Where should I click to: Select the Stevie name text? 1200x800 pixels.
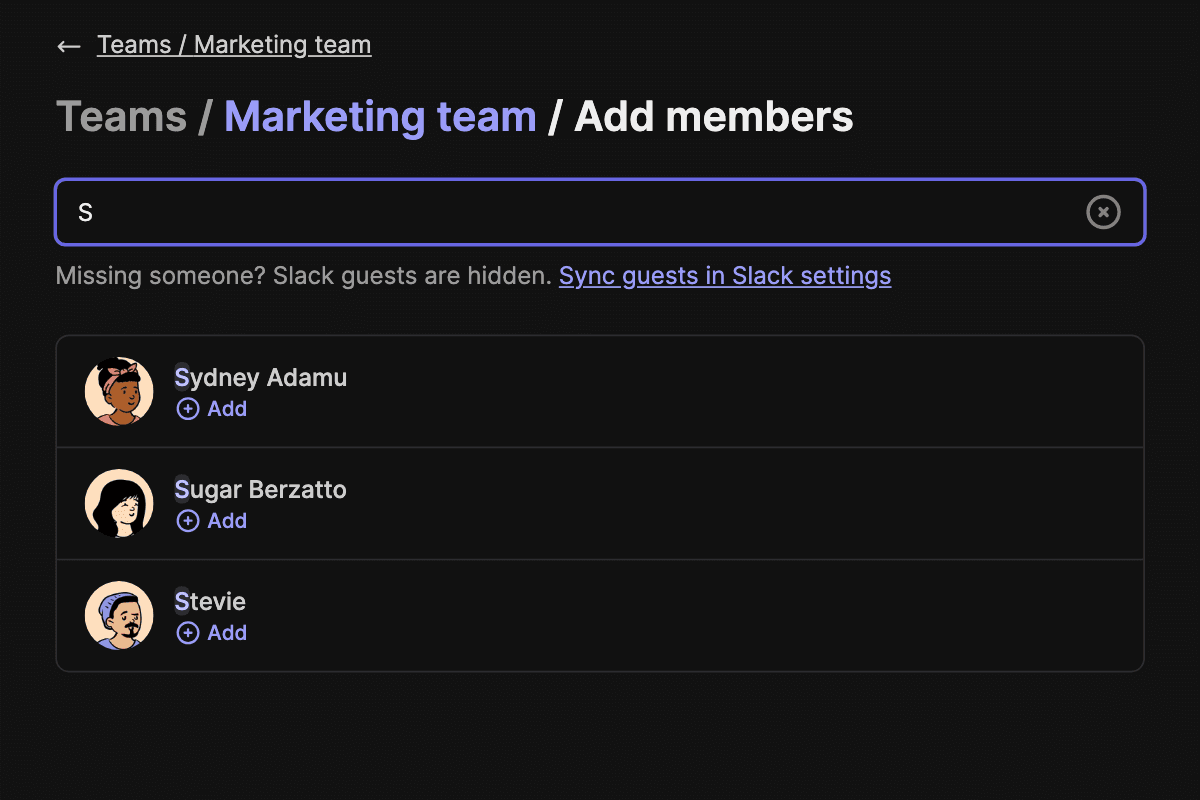point(210,602)
